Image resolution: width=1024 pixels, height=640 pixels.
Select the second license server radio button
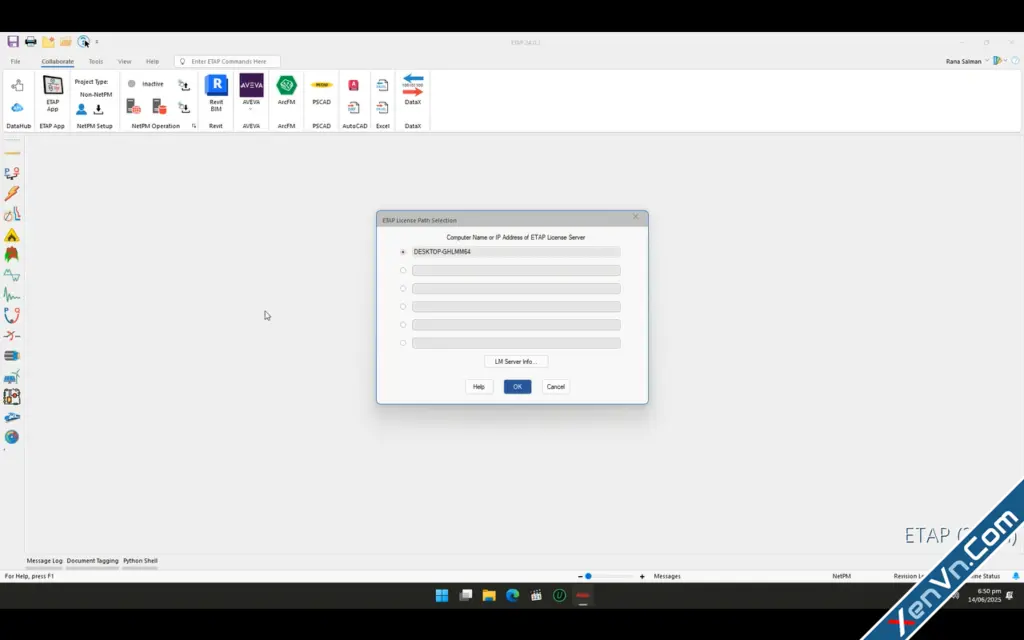pos(403,270)
